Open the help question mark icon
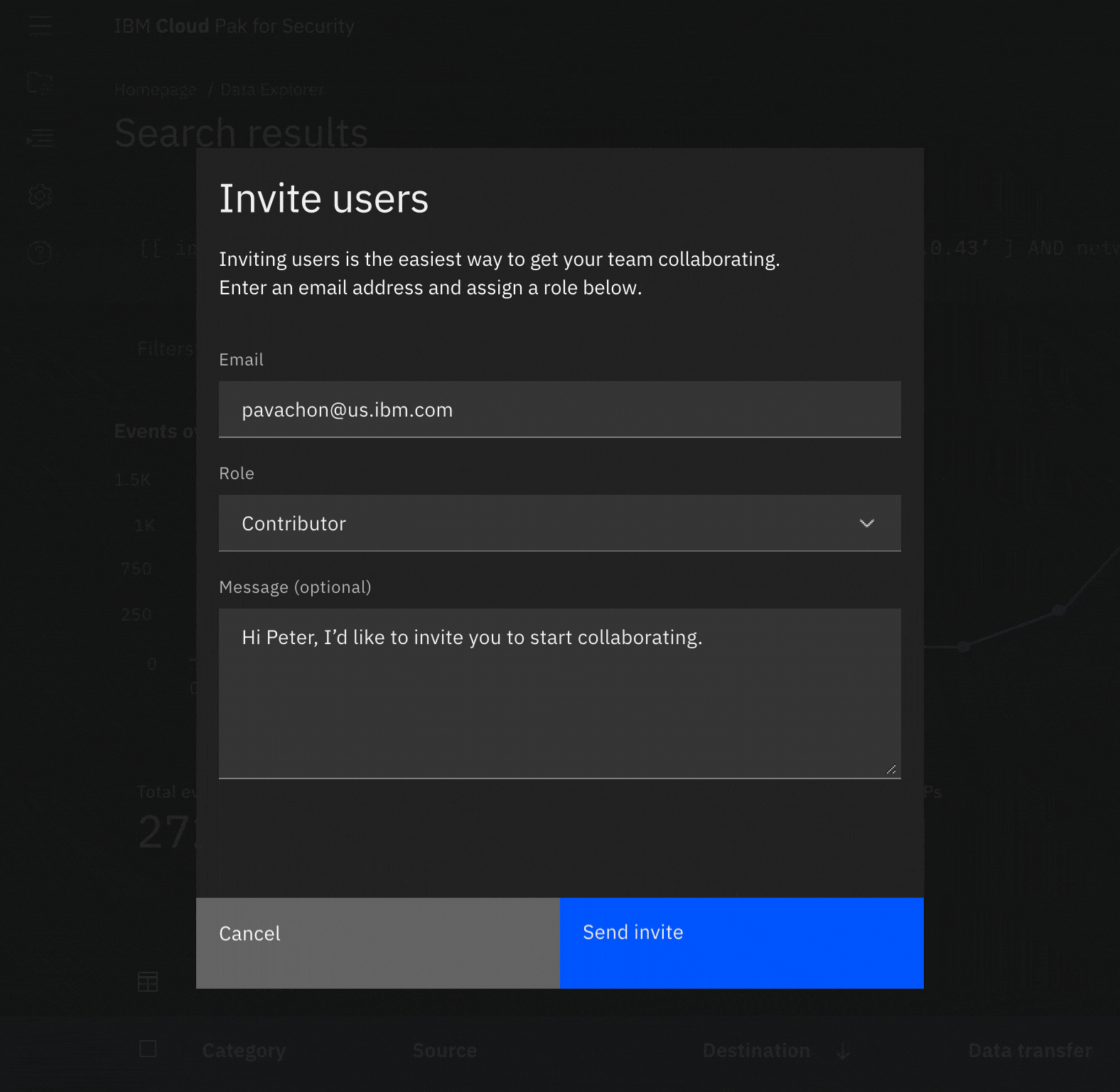 click(40, 252)
